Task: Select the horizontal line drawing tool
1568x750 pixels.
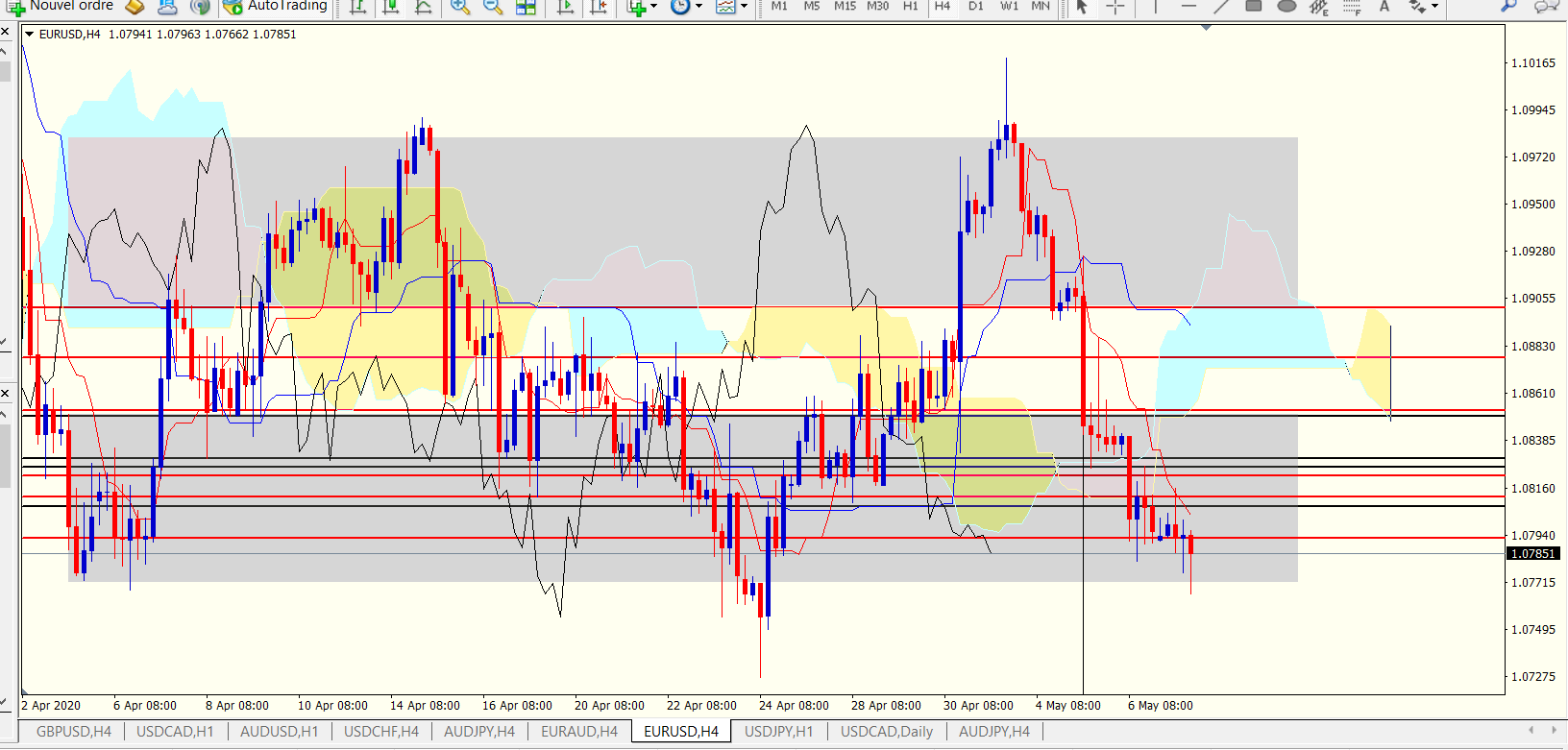Action: (x=1188, y=7)
